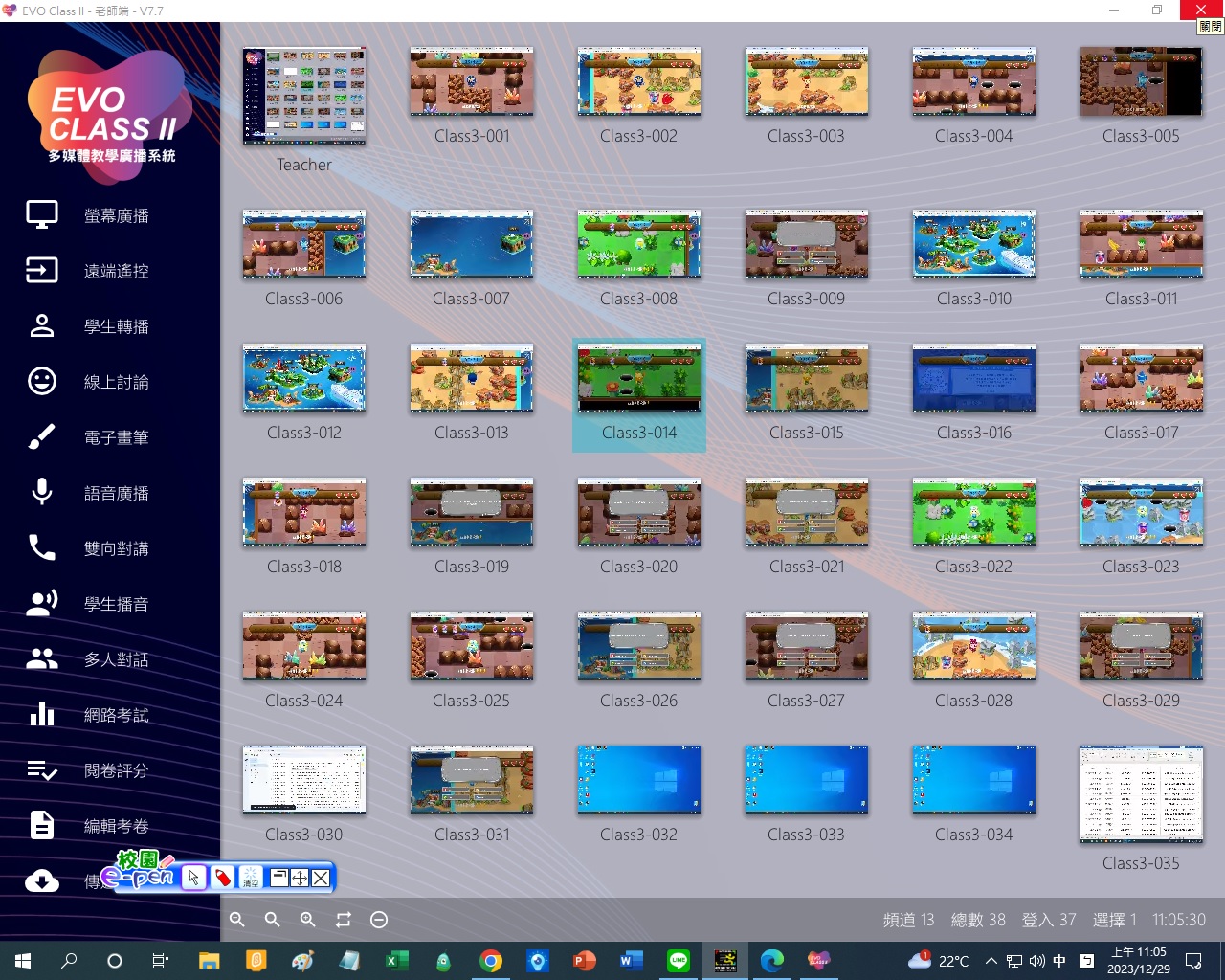Click the 總數 38 status text

tap(978, 920)
